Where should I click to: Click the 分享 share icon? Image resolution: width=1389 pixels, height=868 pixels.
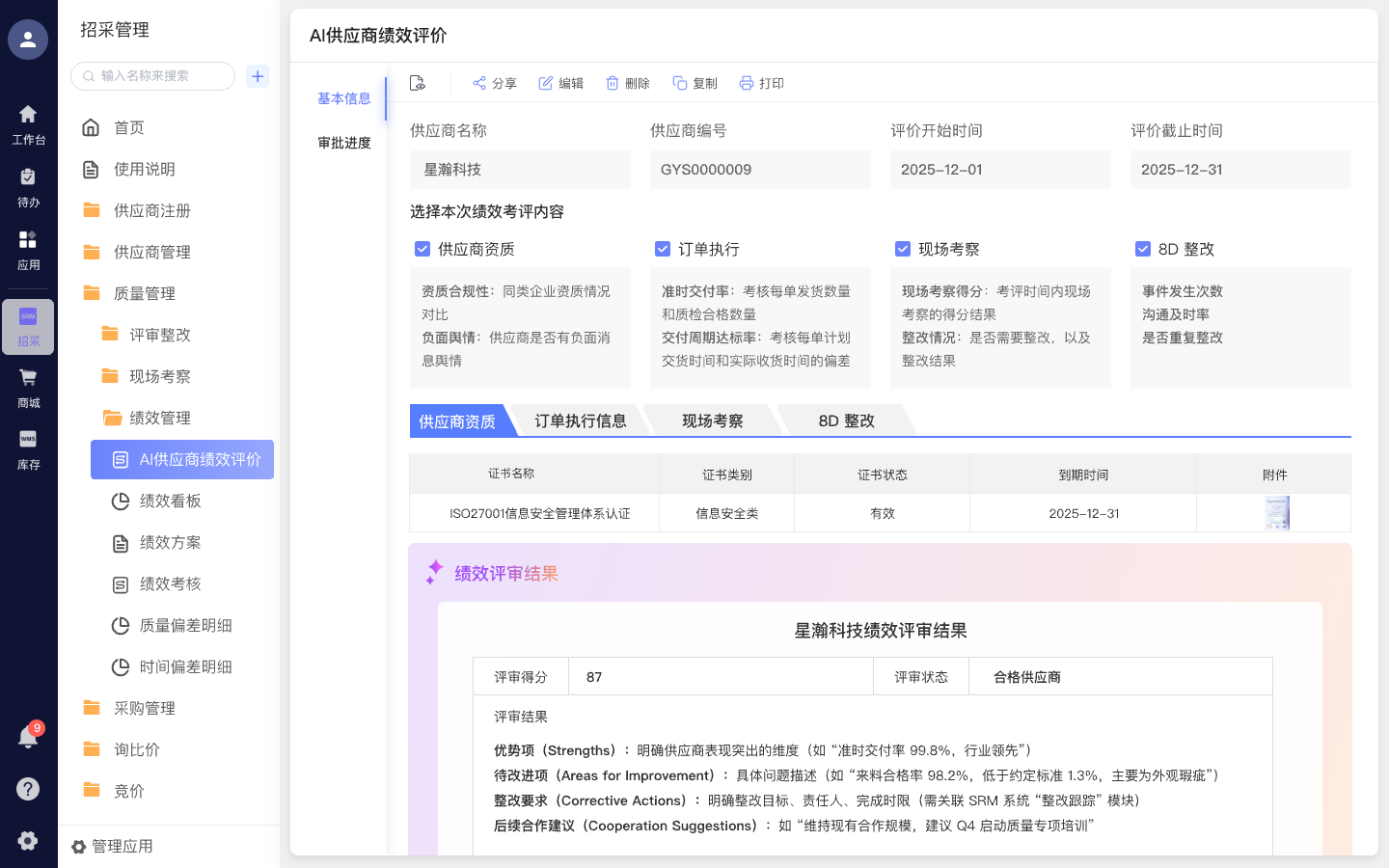pyautogui.click(x=479, y=83)
